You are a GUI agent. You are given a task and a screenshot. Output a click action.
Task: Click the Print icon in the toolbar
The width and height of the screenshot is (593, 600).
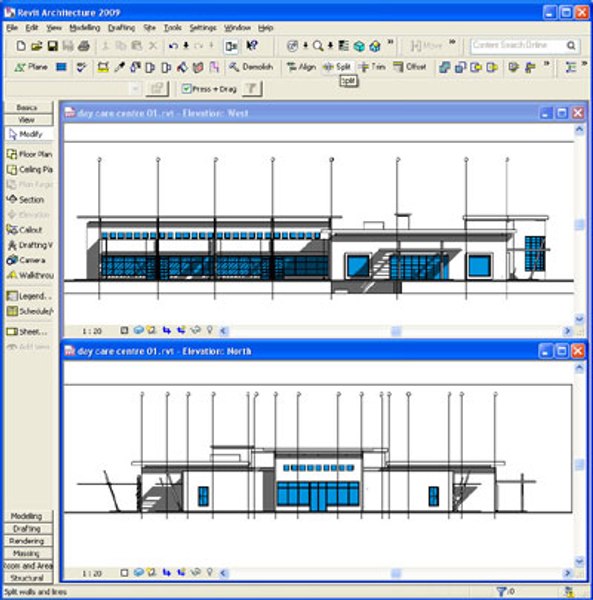(x=84, y=46)
